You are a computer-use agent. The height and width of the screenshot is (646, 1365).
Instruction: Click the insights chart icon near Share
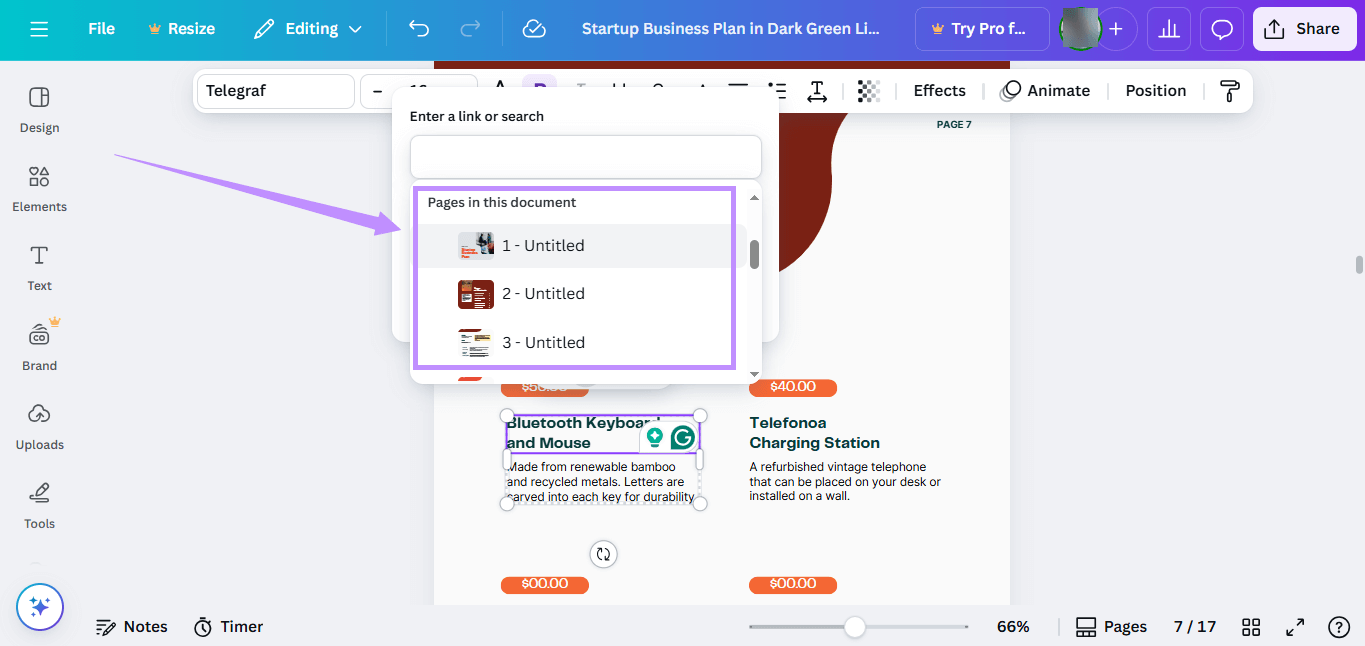point(1168,28)
